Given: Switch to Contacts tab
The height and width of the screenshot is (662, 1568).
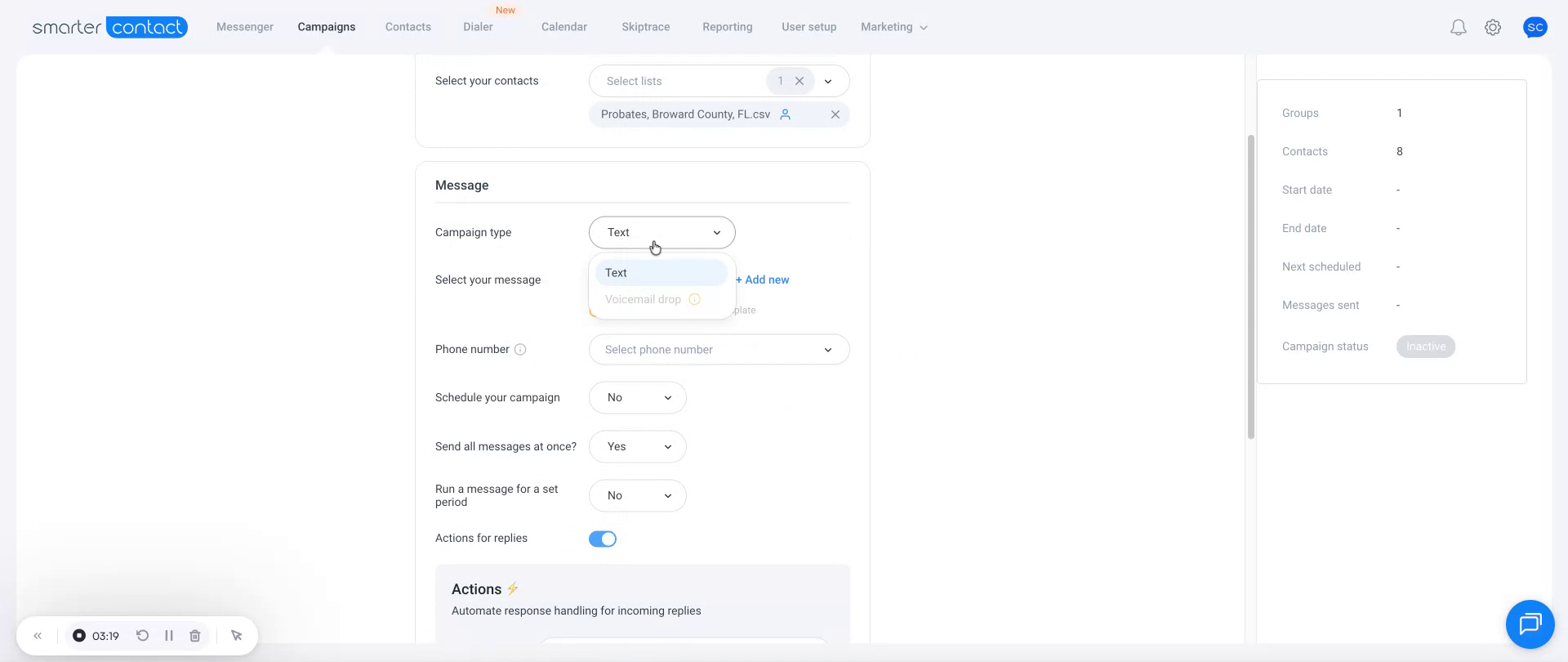Looking at the screenshot, I should [408, 27].
